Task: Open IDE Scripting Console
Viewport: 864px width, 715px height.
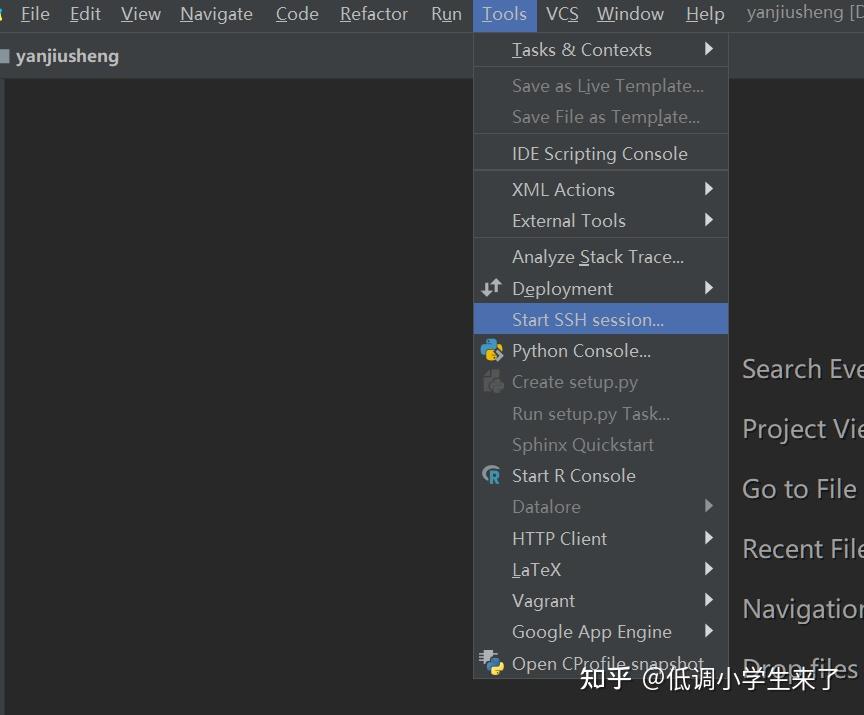Action: pyautogui.click(x=601, y=153)
